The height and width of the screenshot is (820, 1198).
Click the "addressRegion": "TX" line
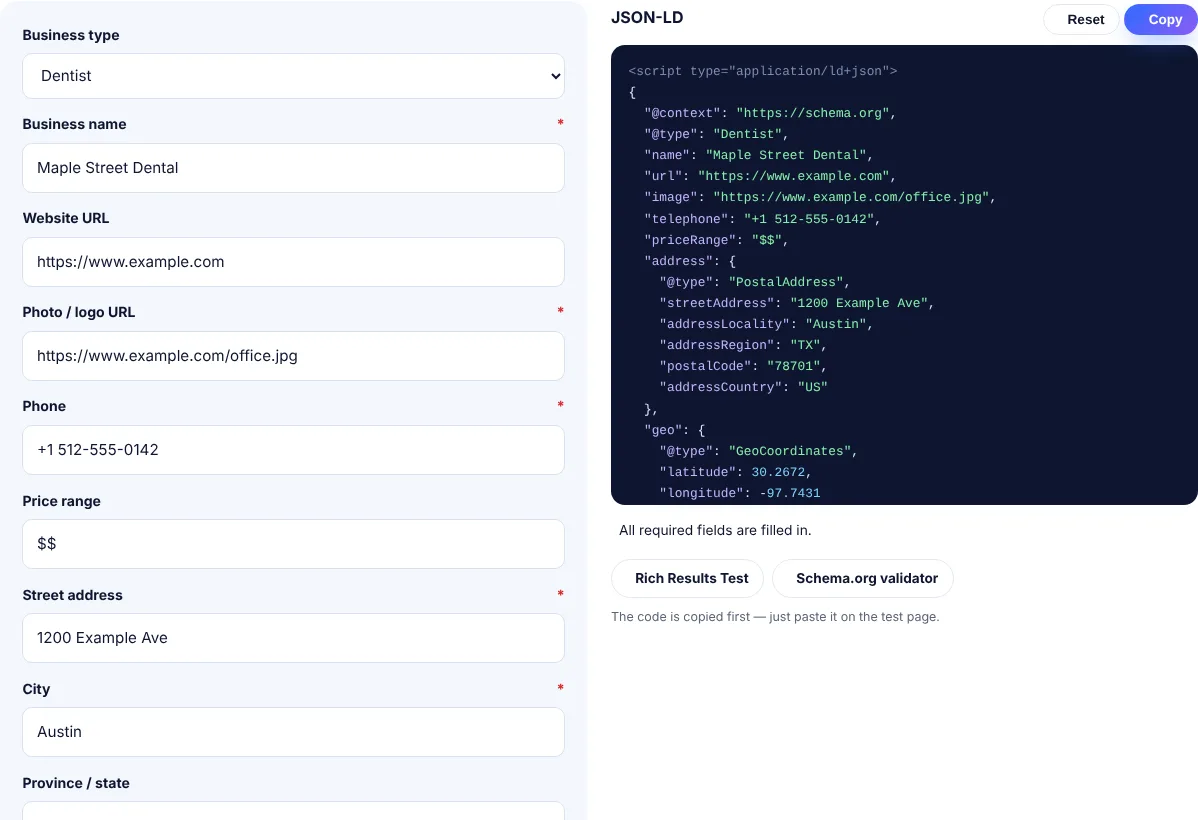[x=743, y=345]
